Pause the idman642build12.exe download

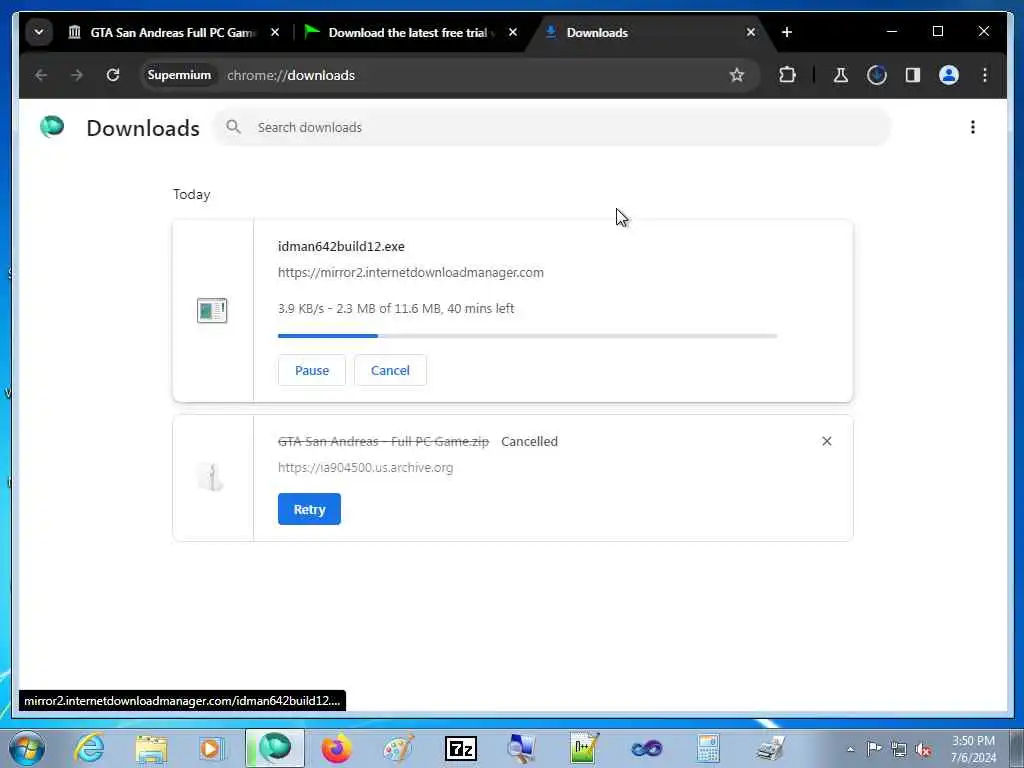click(312, 370)
